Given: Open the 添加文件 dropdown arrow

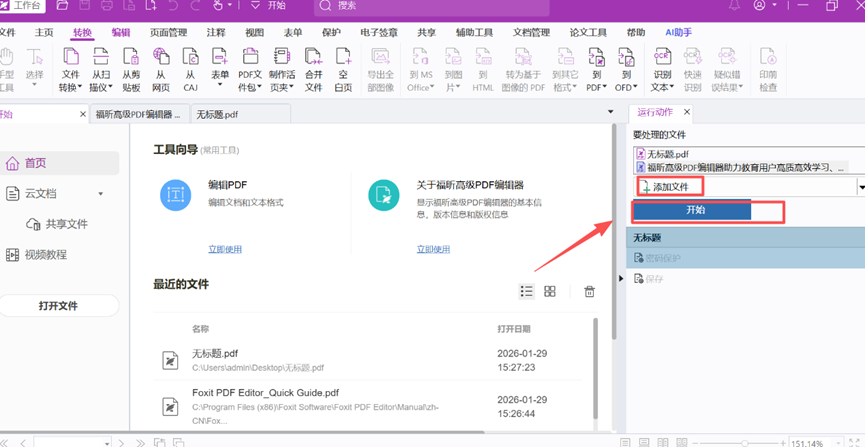Looking at the screenshot, I should [x=861, y=187].
